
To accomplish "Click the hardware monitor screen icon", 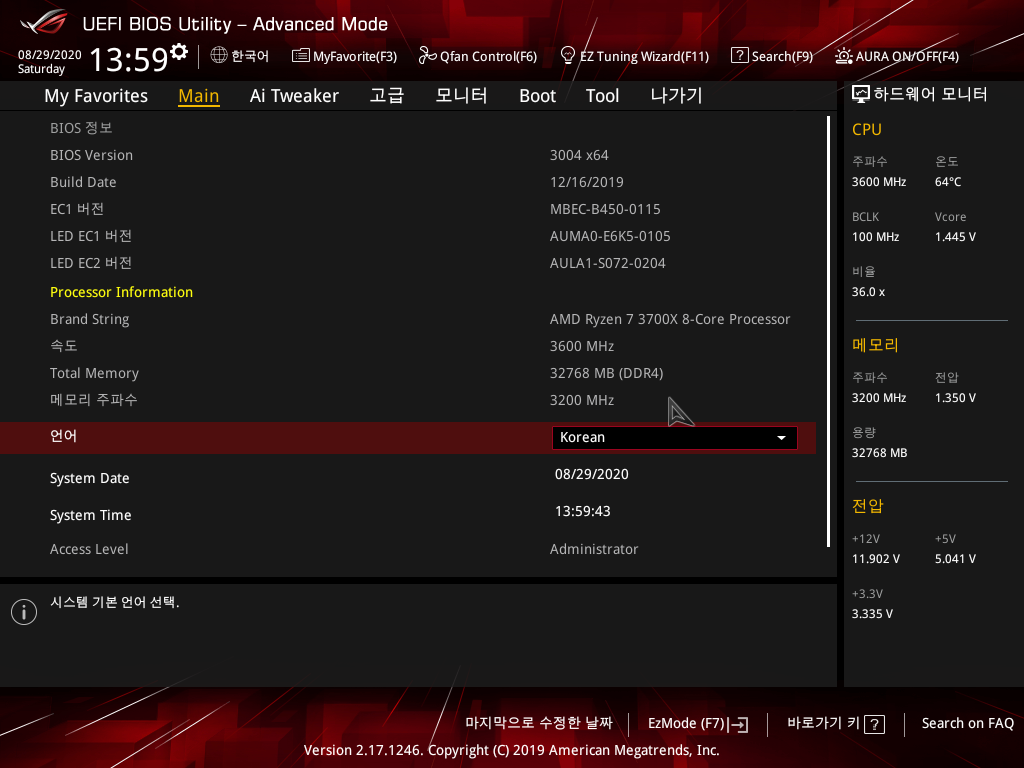I will (x=861, y=94).
